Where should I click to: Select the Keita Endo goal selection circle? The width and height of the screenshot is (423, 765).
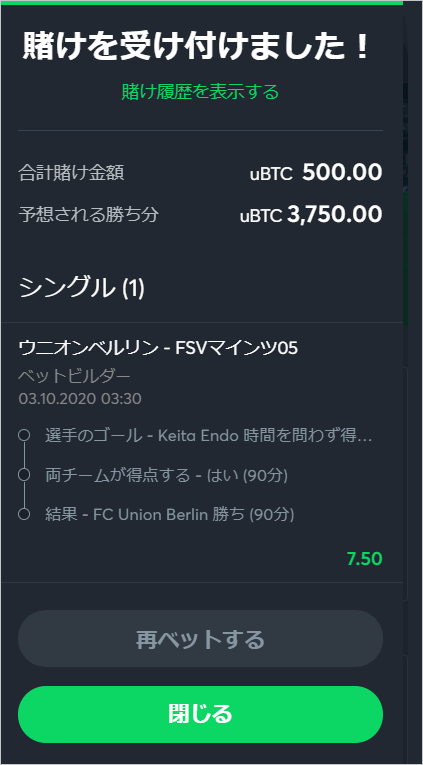24,435
